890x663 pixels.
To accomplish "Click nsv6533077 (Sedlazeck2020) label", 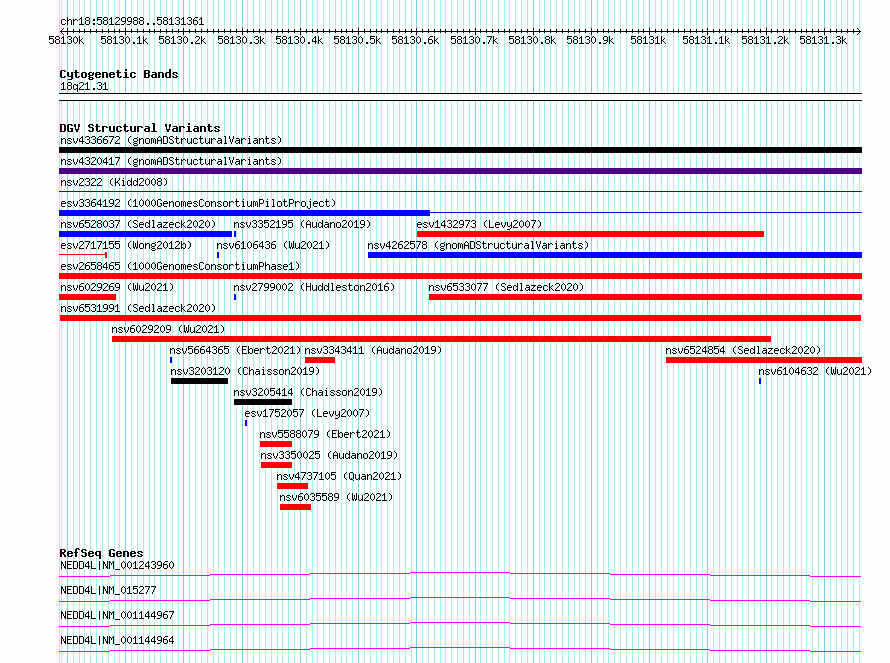I will 506,287.
